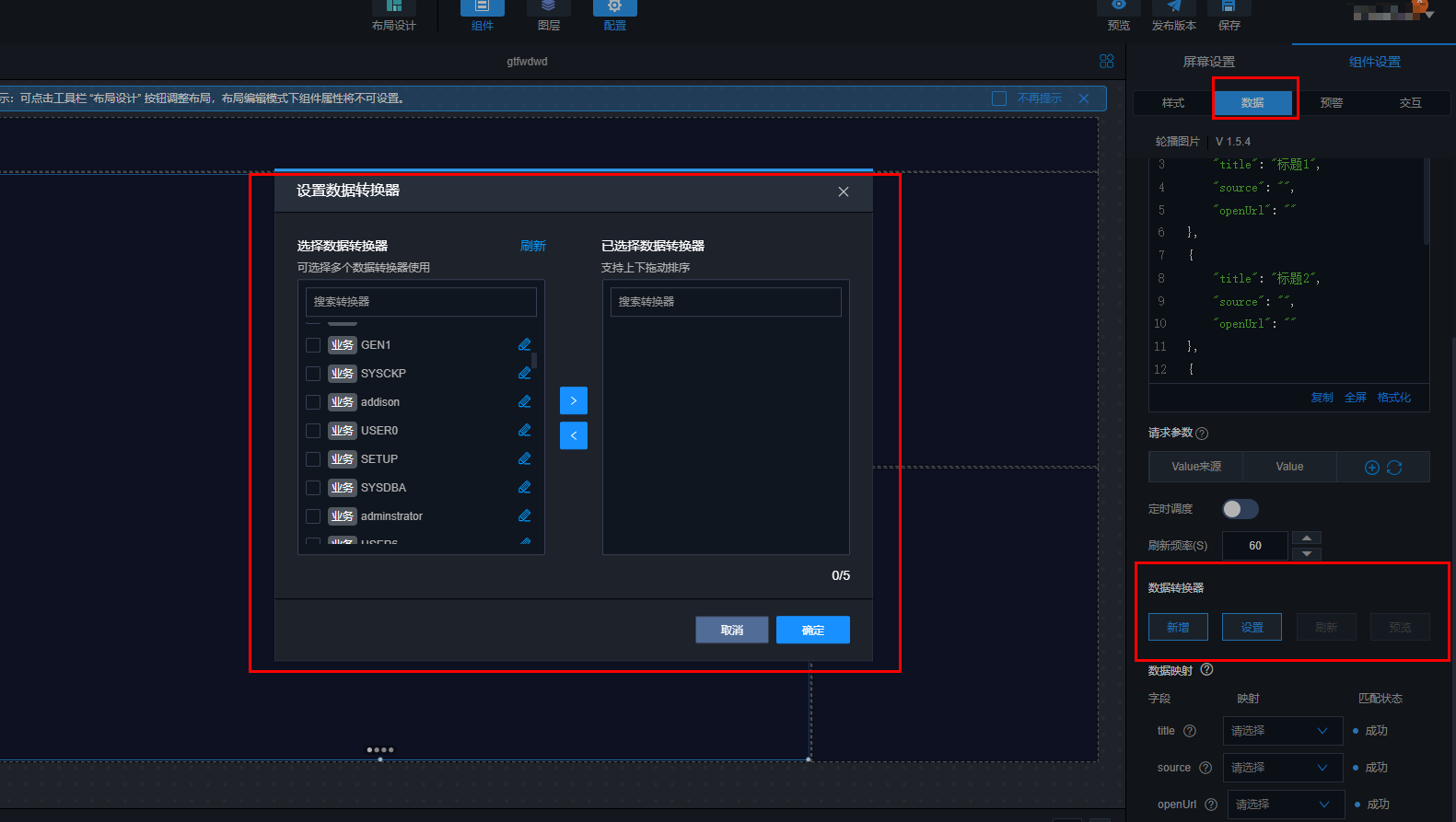Click the converter list scrollbar thumb
The width and height of the screenshot is (1456, 822).
[x=535, y=360]
